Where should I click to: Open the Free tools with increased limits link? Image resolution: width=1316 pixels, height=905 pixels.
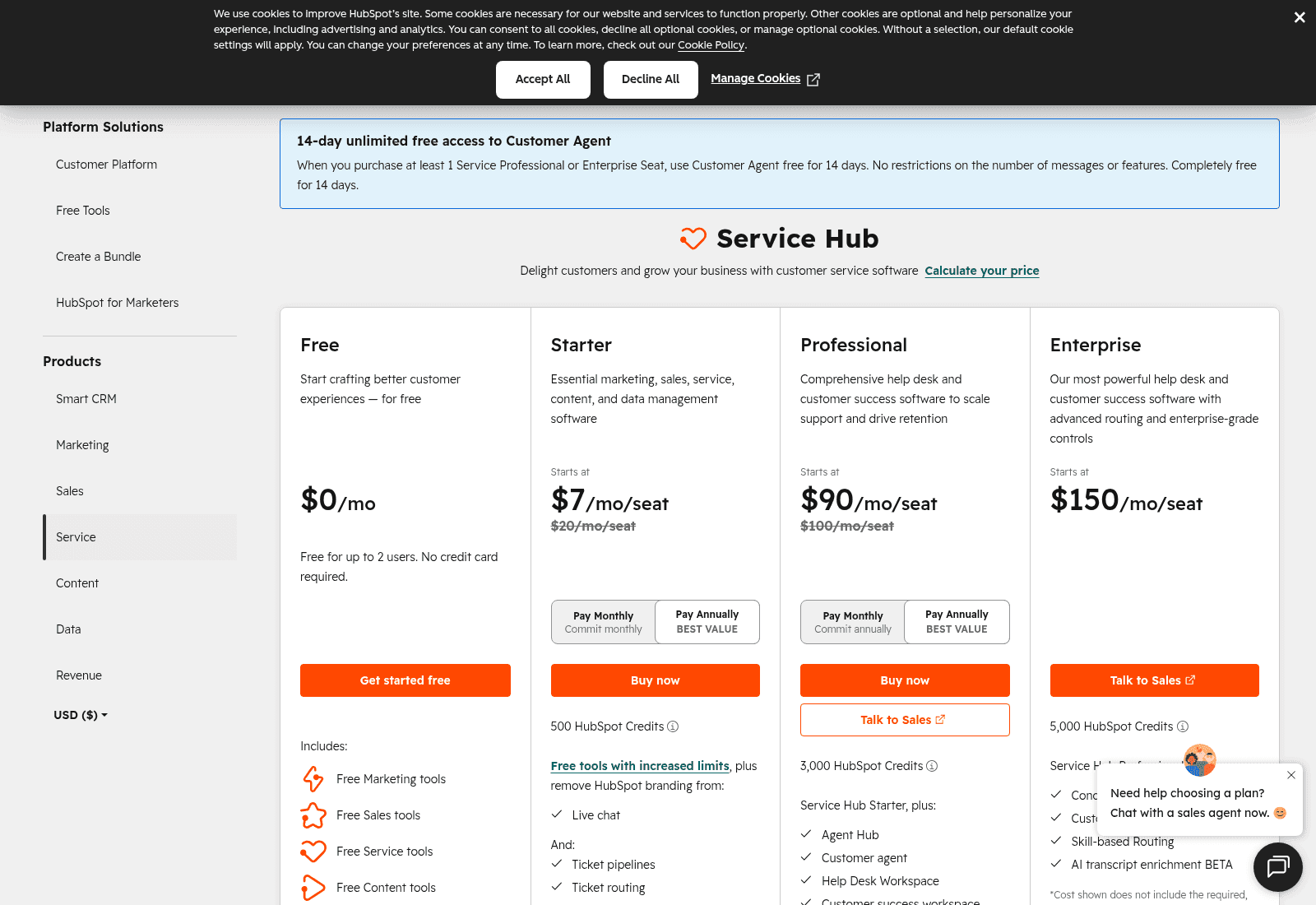click(x=640, y=766)
